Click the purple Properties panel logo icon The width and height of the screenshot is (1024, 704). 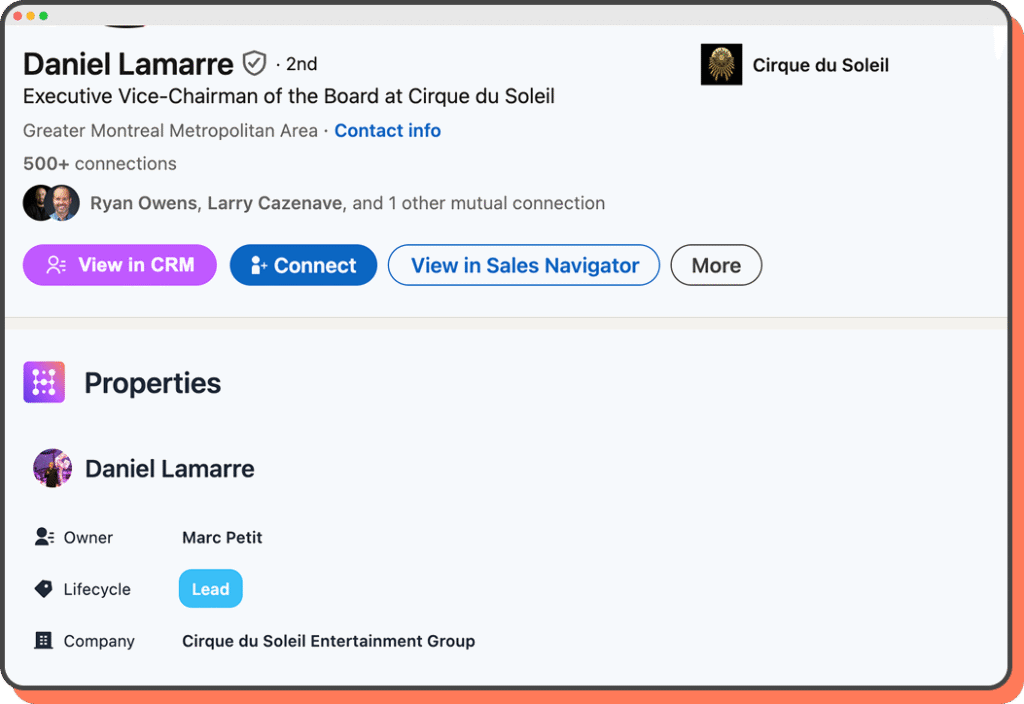point(44,382)
